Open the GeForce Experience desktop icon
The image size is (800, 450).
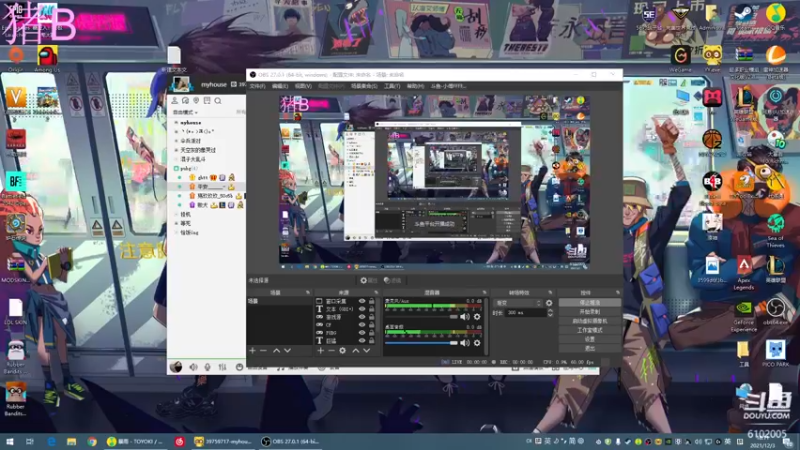pyautogui.click(x=743, y=316)
